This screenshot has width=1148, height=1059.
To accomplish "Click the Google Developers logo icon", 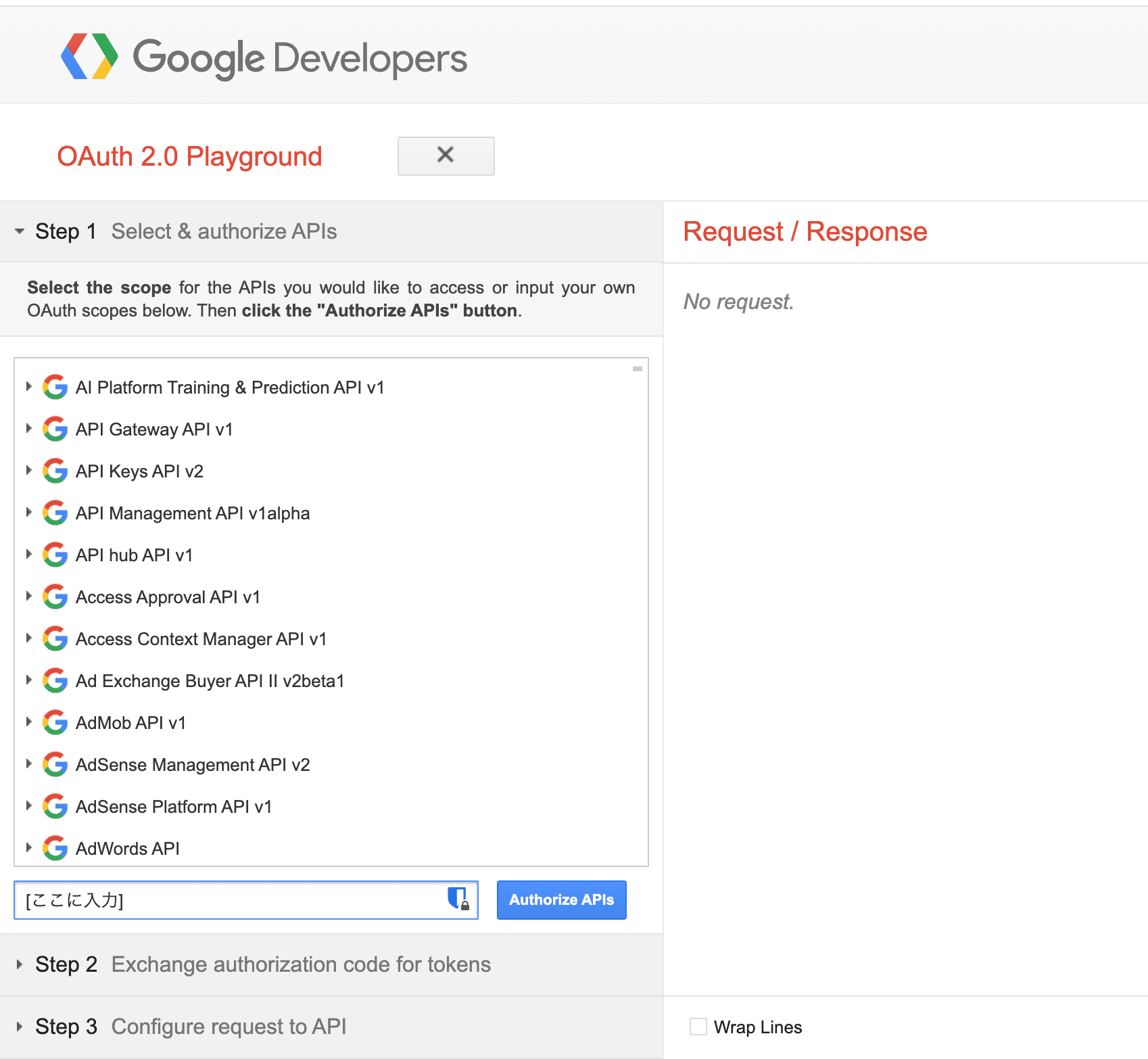I will coord(89,57).
